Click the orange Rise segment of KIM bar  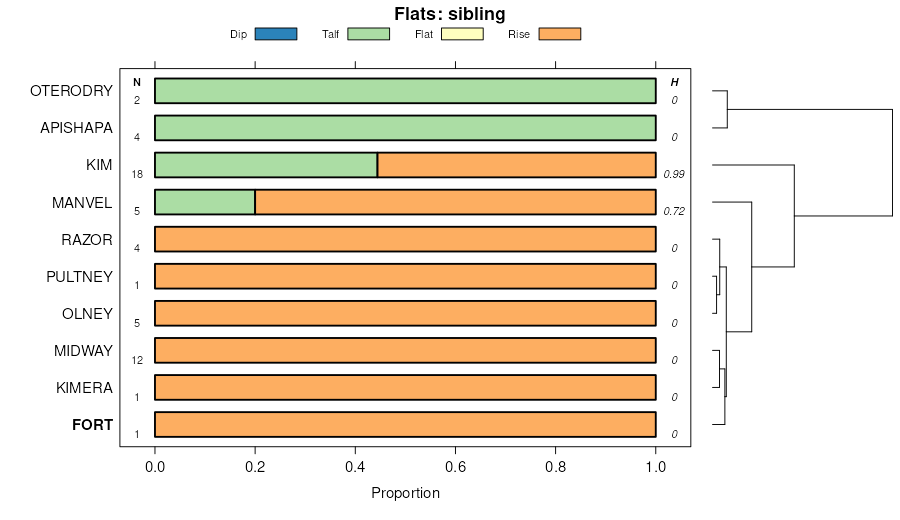click(516, 165)
